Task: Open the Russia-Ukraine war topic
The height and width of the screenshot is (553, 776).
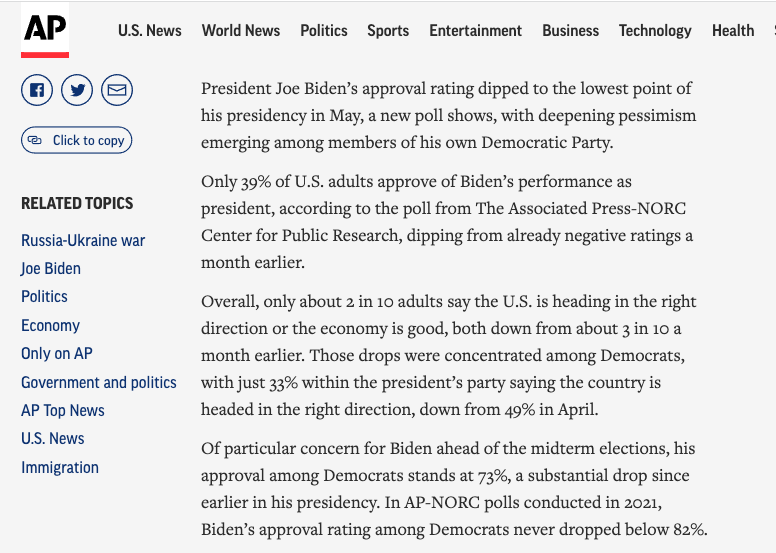Action: pyautogui.click(x=83, y=240)
